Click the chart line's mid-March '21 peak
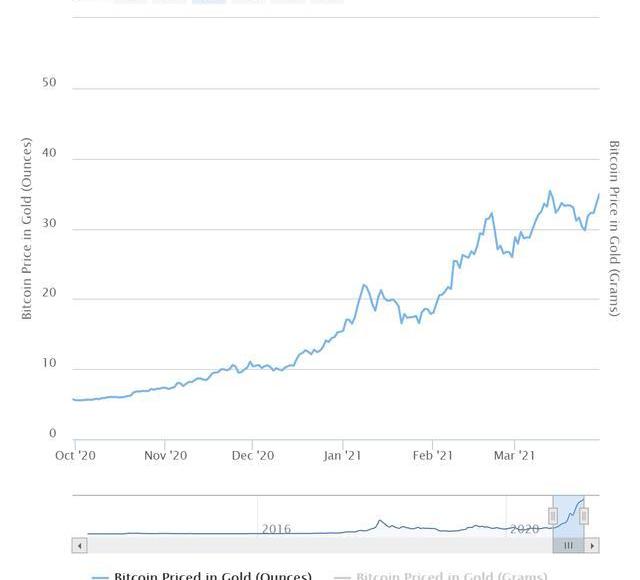This screenshot has height=580, width=640. pyautogui.click(x=550, y=191)
